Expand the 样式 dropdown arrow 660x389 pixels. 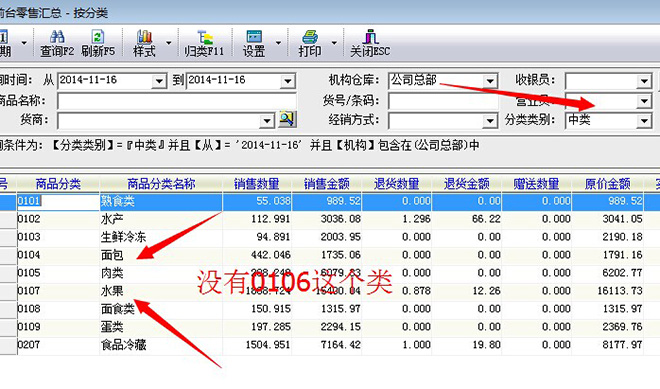pyautogui.click(x=169, y=43)
